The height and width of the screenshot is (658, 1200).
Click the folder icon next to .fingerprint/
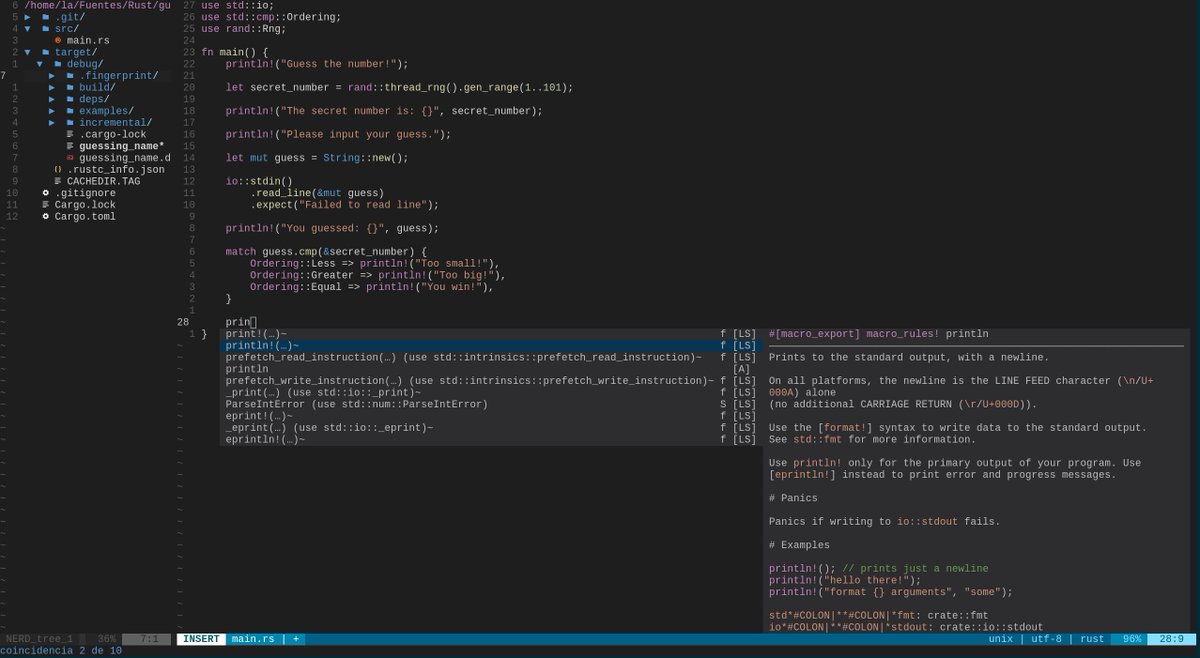(x=70, y=75)
